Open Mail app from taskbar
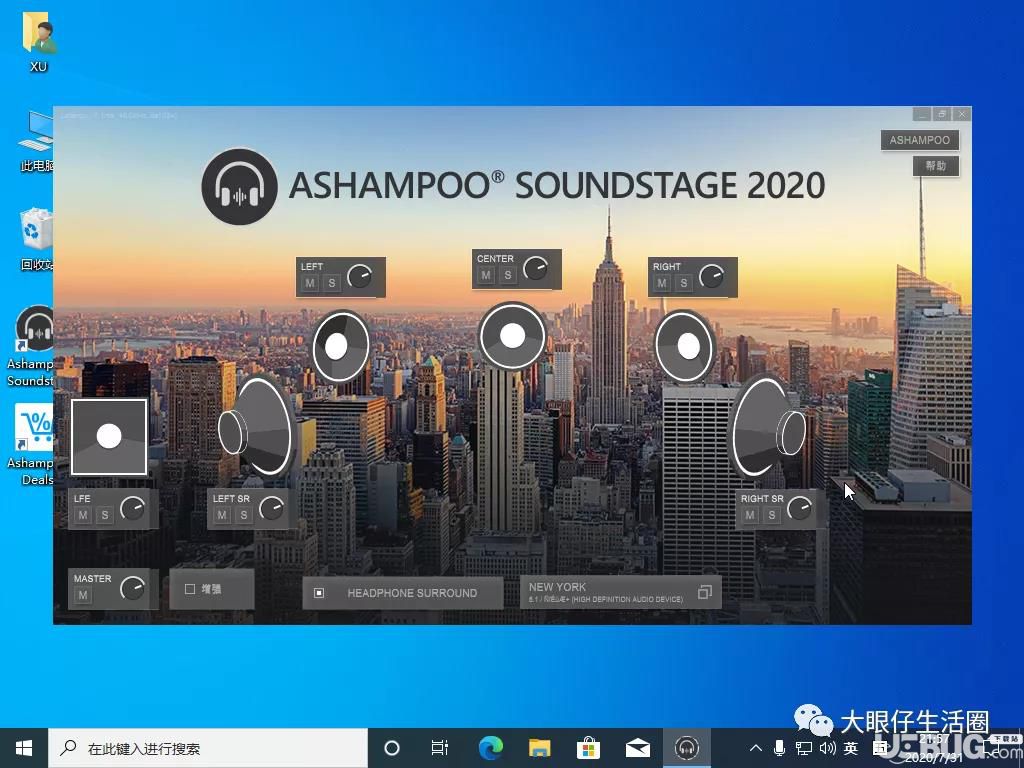This screenshot has width=1024, height=768. (637, 748)
